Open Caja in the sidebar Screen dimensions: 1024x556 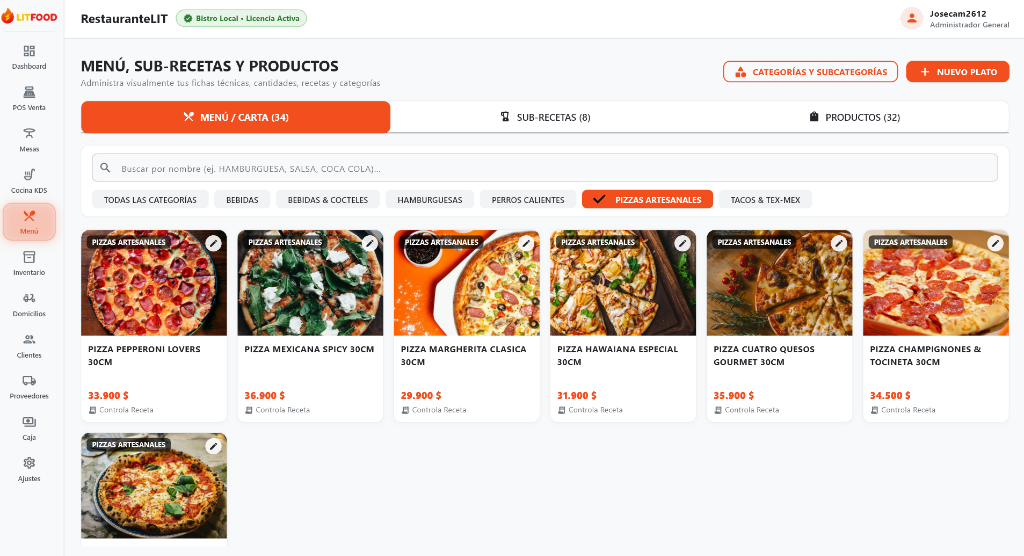tap(29, 428)
